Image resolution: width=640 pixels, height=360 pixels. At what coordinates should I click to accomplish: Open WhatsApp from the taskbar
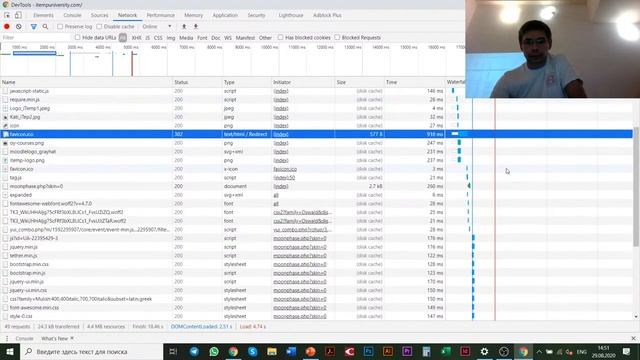tap(213, 351)
